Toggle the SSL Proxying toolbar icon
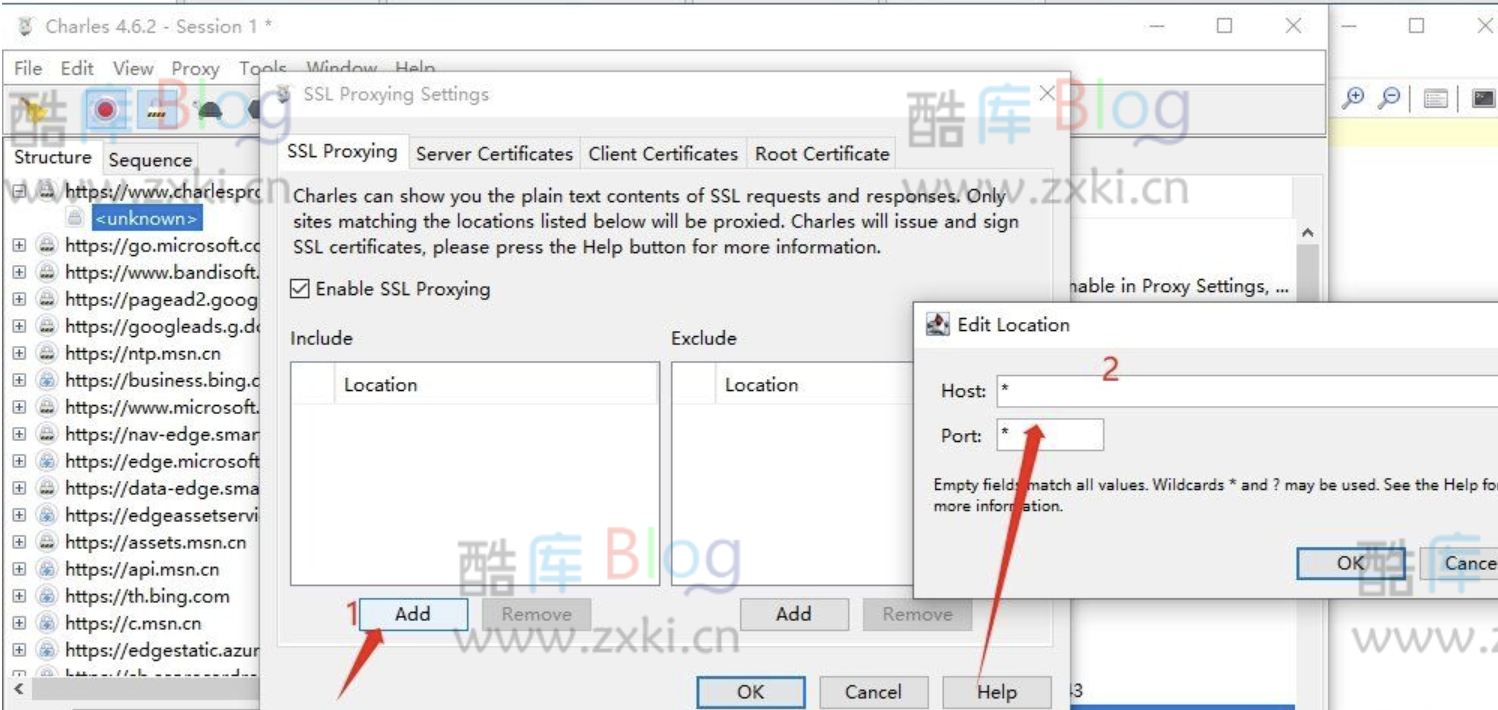This screenshot has width=1498, height=710. [157, 110]
